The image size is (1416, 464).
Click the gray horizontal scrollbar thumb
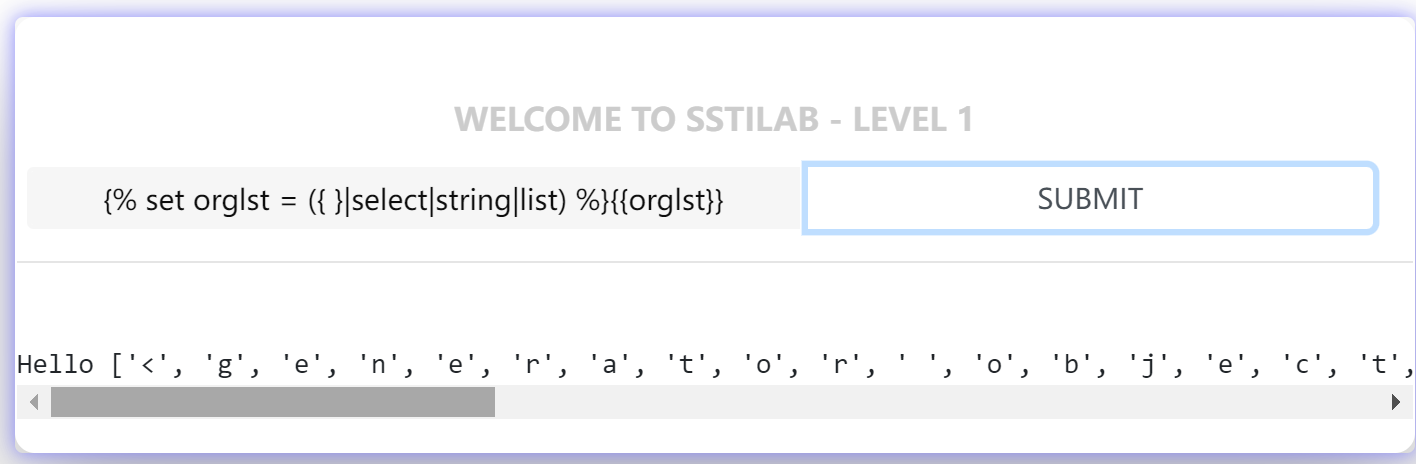point(273,402)
